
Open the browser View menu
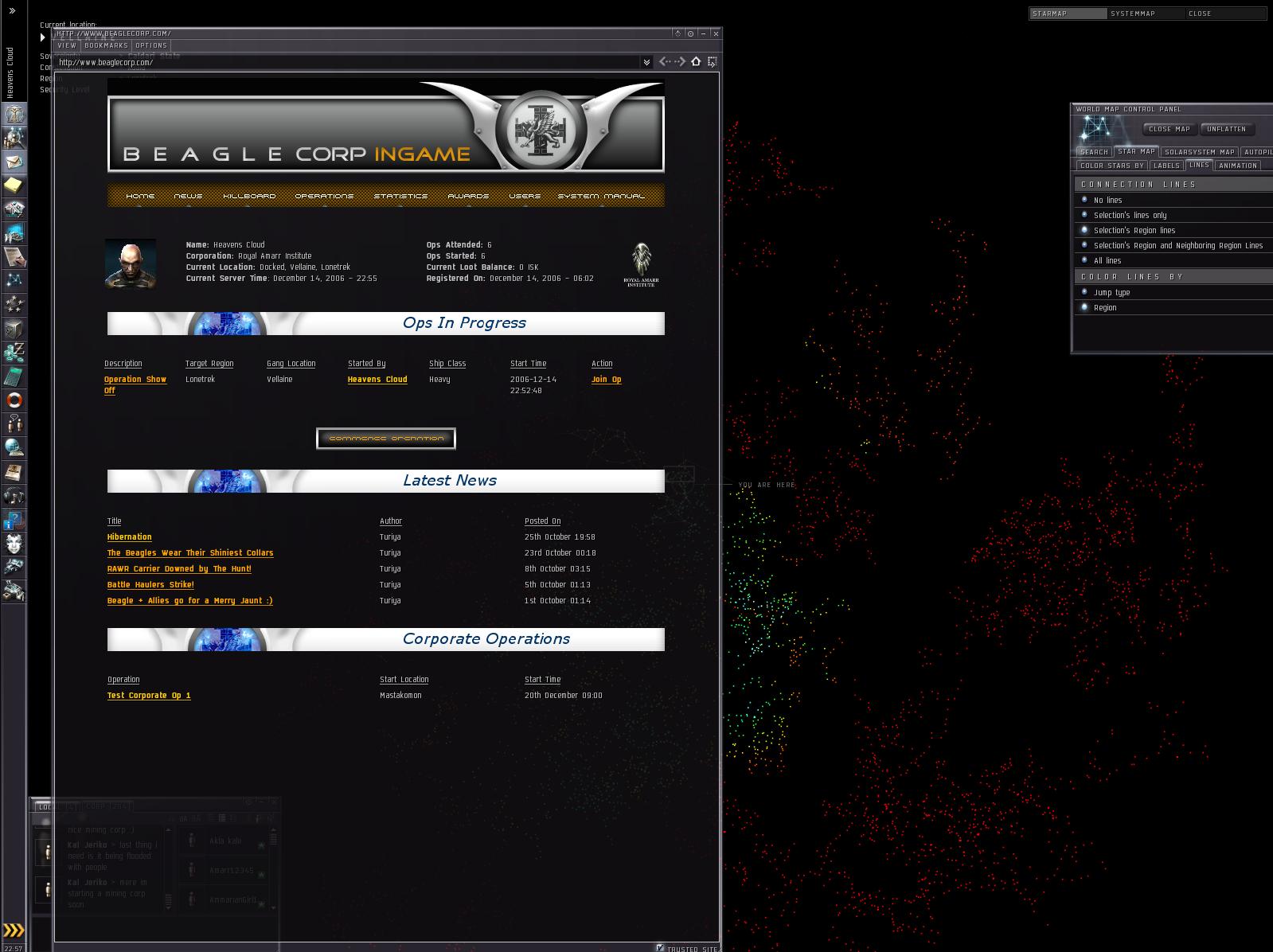tap(67, 45)
